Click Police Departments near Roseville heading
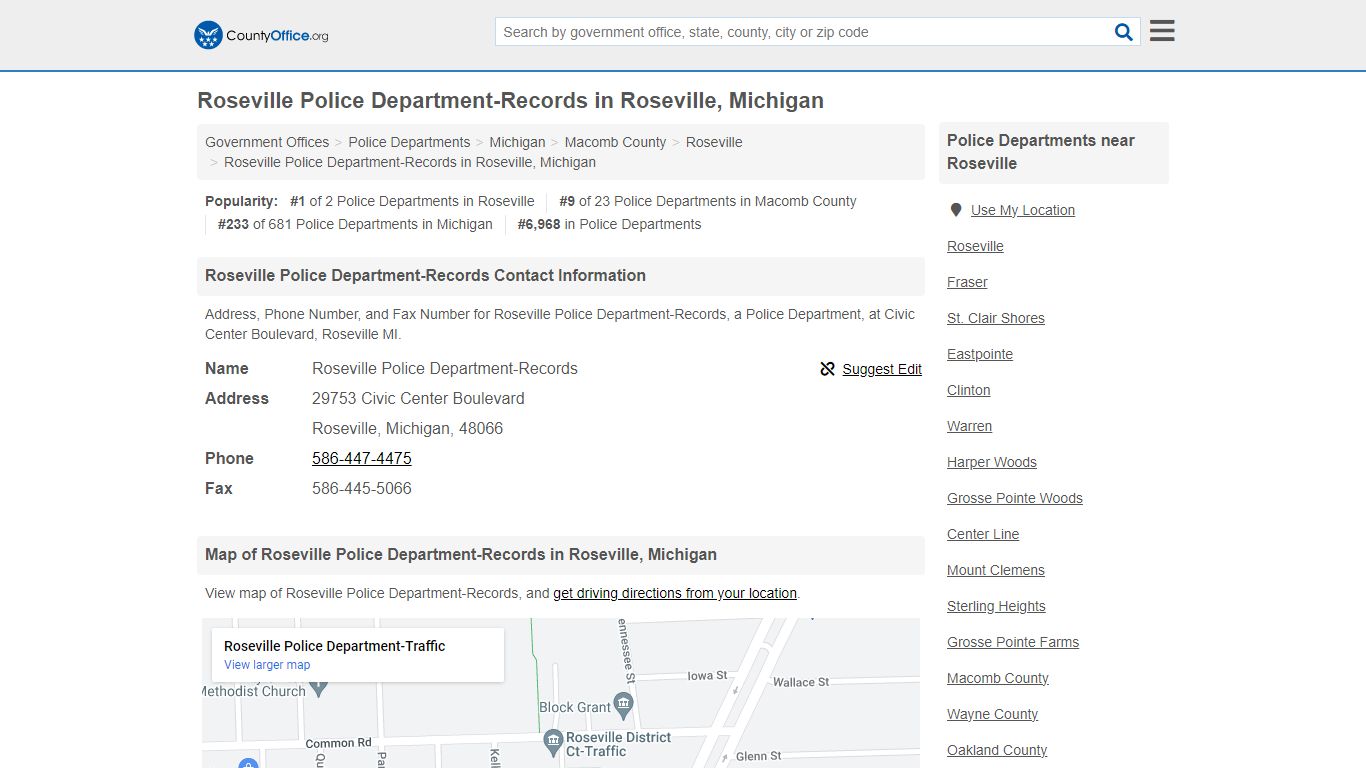 [x=1041, y=152]
